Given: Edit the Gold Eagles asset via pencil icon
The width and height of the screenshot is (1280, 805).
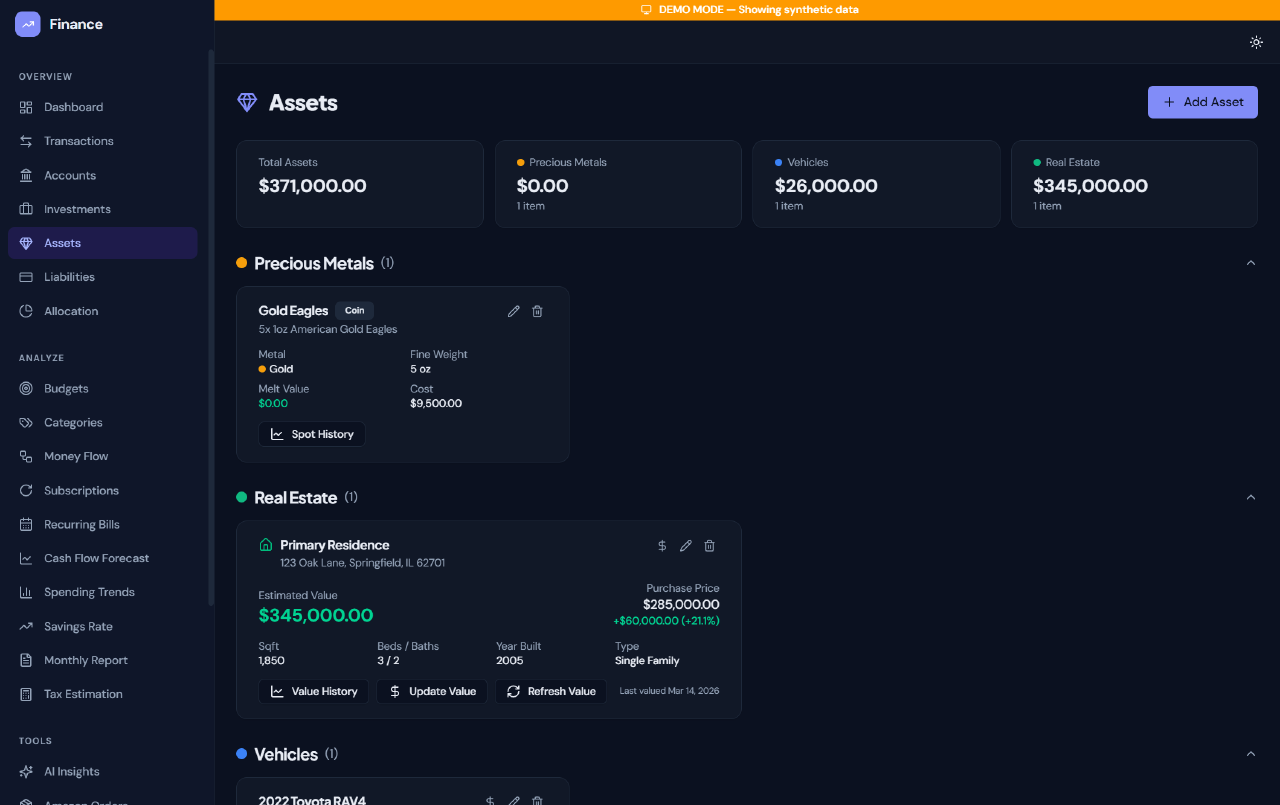Looking at the screenshot, I should click(513, 311).
